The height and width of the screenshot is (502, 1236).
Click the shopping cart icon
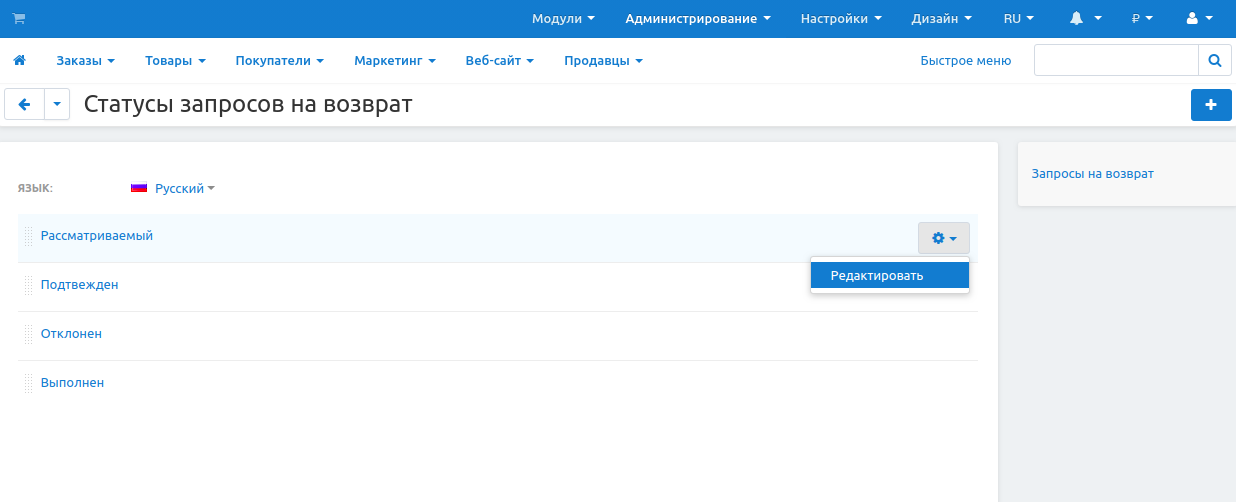19,18
